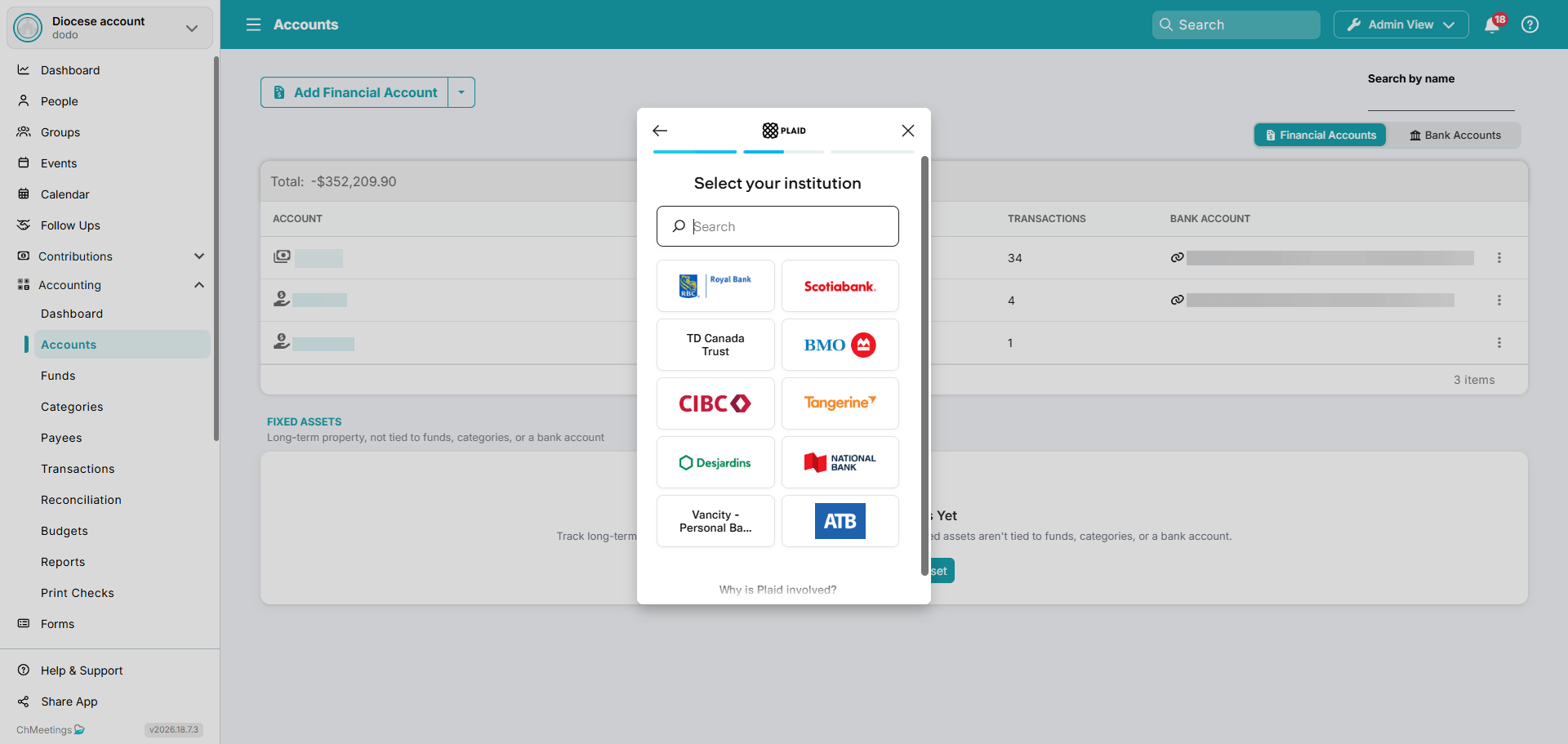Image resolution: width=1568 pixels, height=744 pixels.
Task: Open Events page
Action: coord(59,163)
